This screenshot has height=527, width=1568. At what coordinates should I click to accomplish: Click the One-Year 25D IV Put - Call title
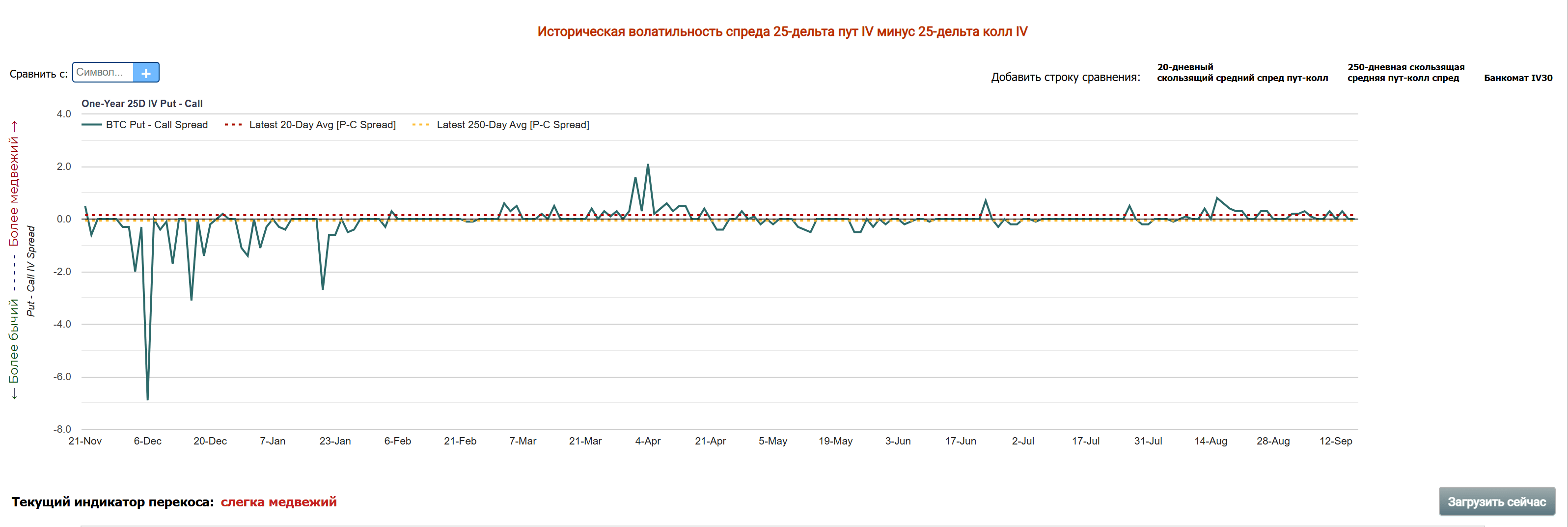[142, 104]
